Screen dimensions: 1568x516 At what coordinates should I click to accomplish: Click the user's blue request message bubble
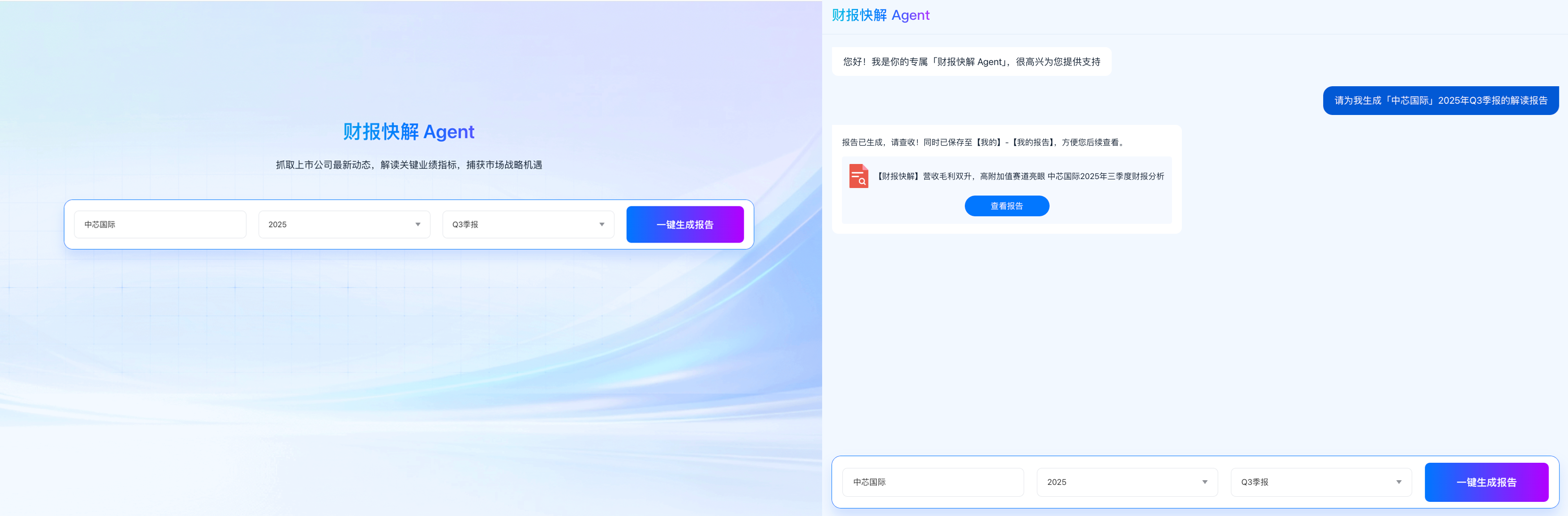click(x=1440, y=100)
